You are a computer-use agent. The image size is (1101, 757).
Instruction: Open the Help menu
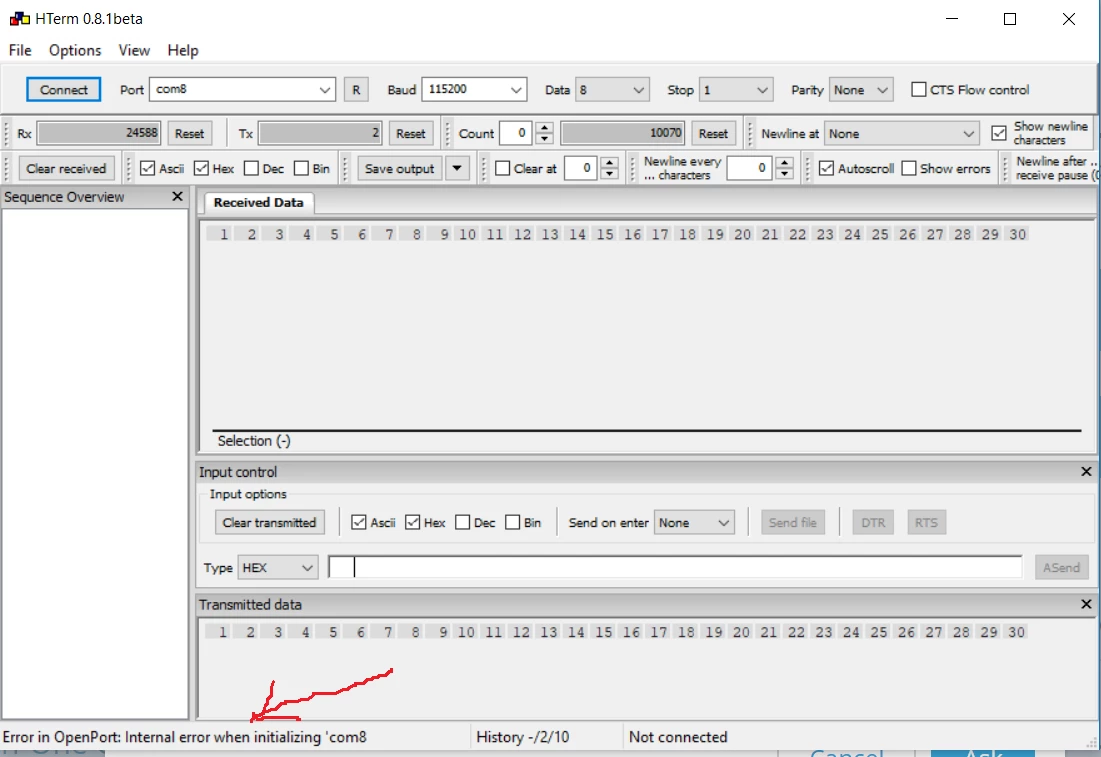(x=183, y=50)
